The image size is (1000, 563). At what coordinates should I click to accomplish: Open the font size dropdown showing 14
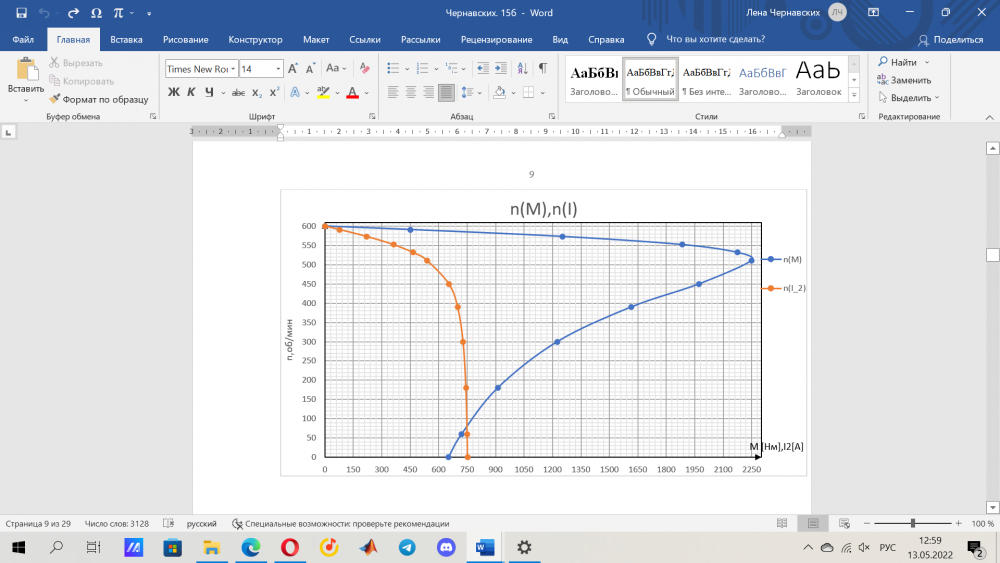coord(278,69)
